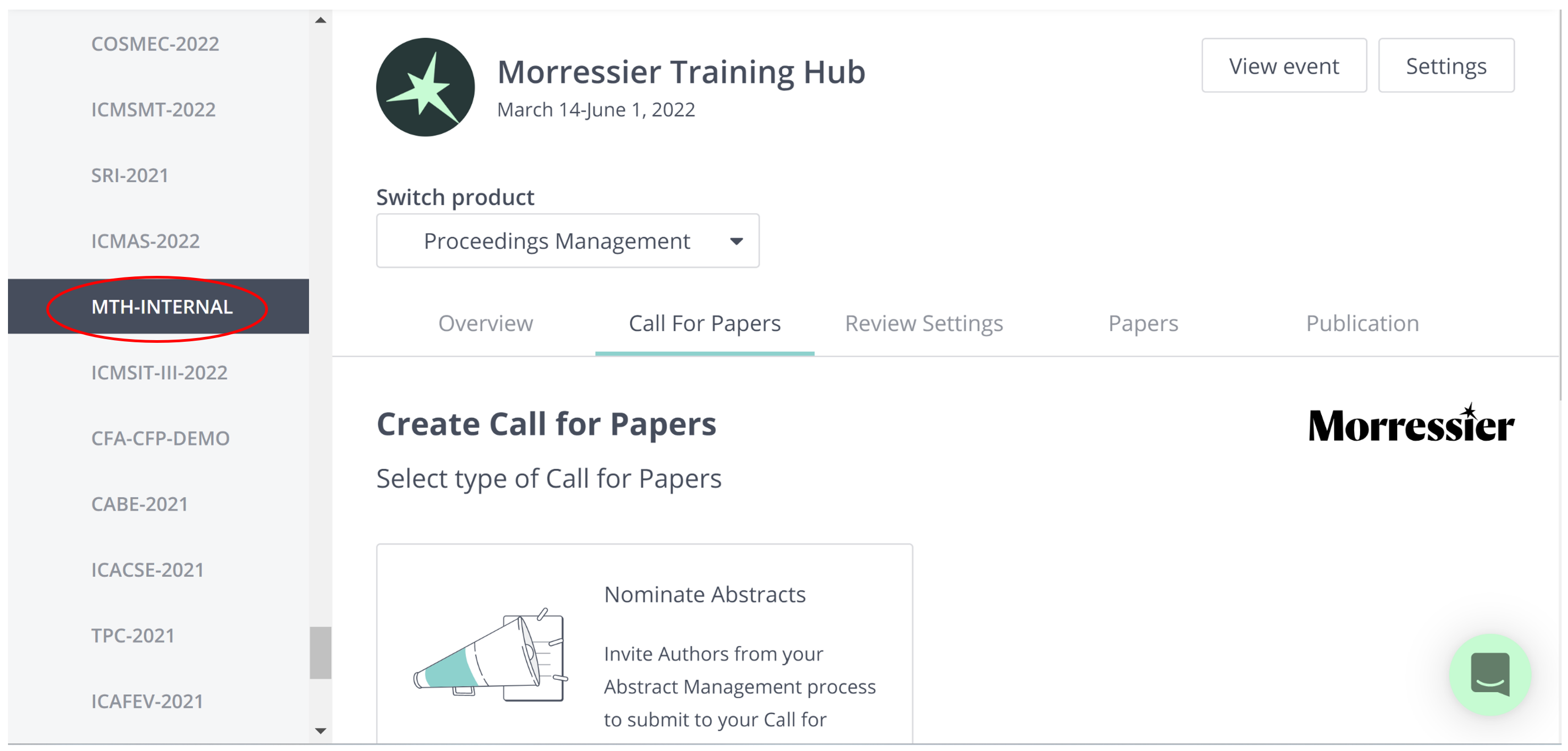Open CFA-CFP-DEMO event in the sidebar
The height and width of the screenshot is (751, 1568).
pos(160,438)
